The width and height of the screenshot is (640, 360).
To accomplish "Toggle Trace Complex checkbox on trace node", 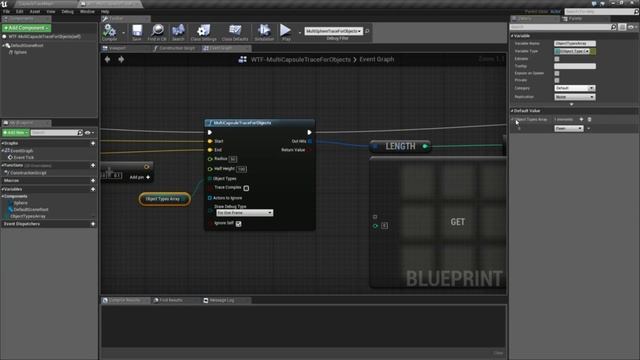I will pos(246,188).
